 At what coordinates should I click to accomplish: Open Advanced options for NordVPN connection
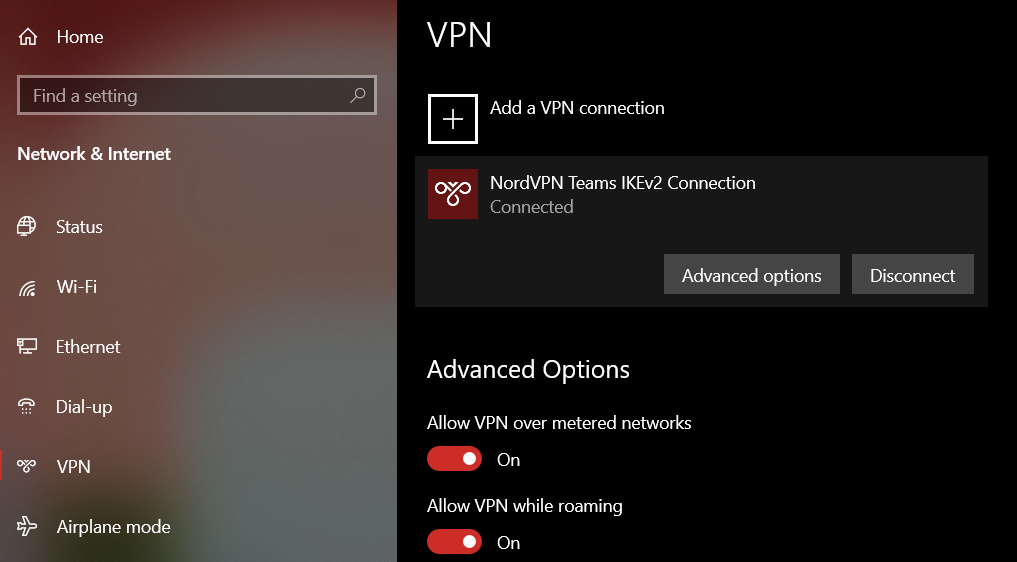[x=752, y=275]
